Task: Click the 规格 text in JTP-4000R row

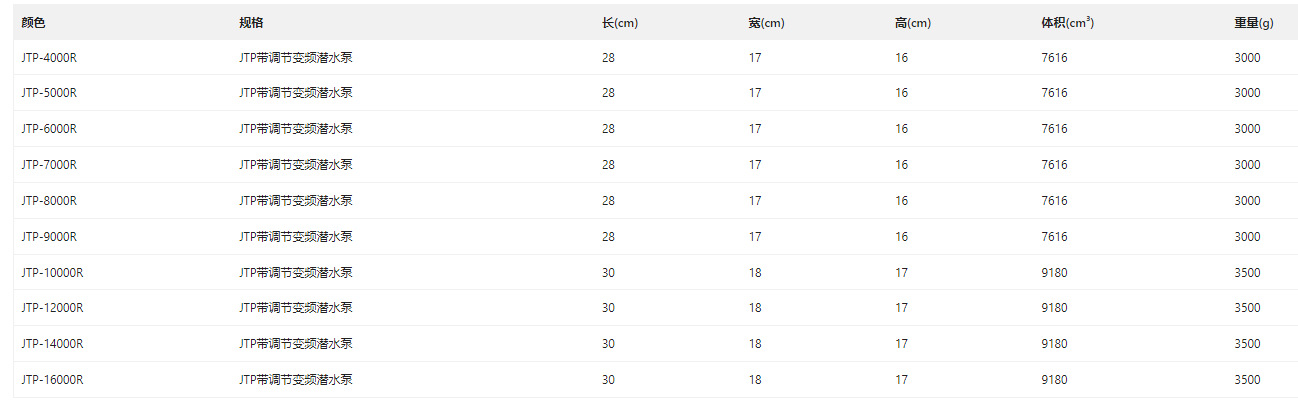Action: pyautogui.click(x=296, y=58)
